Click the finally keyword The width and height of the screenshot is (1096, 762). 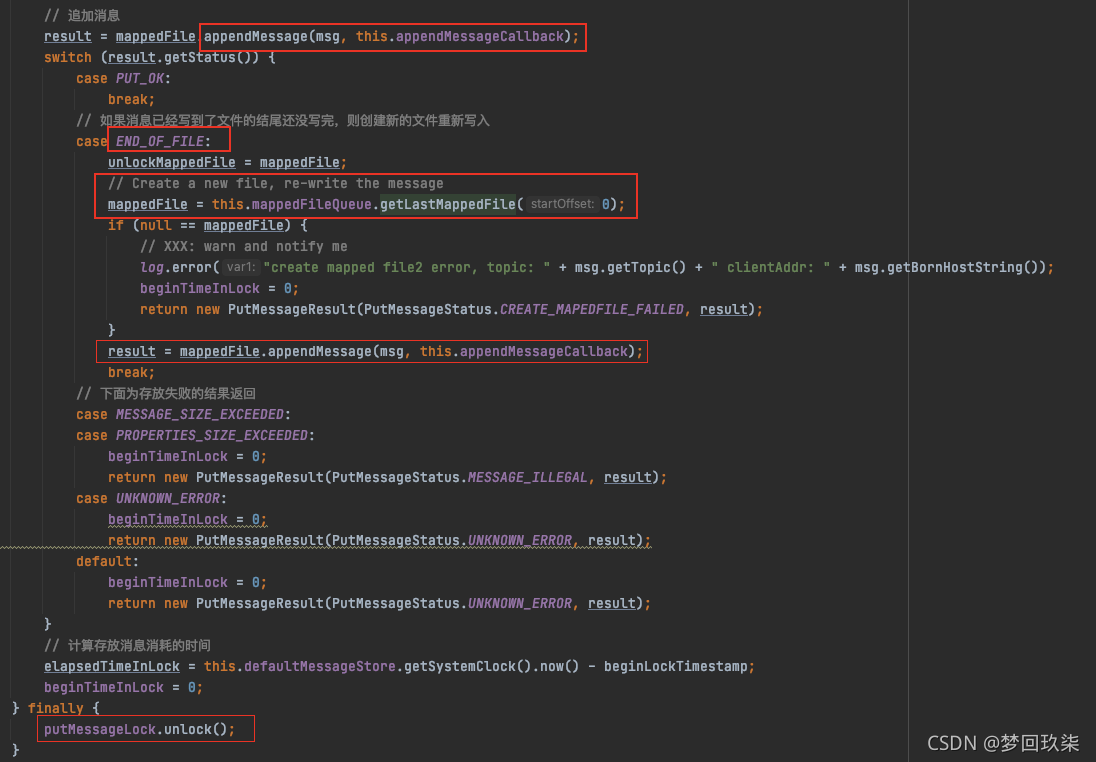(x=56, y=708)
